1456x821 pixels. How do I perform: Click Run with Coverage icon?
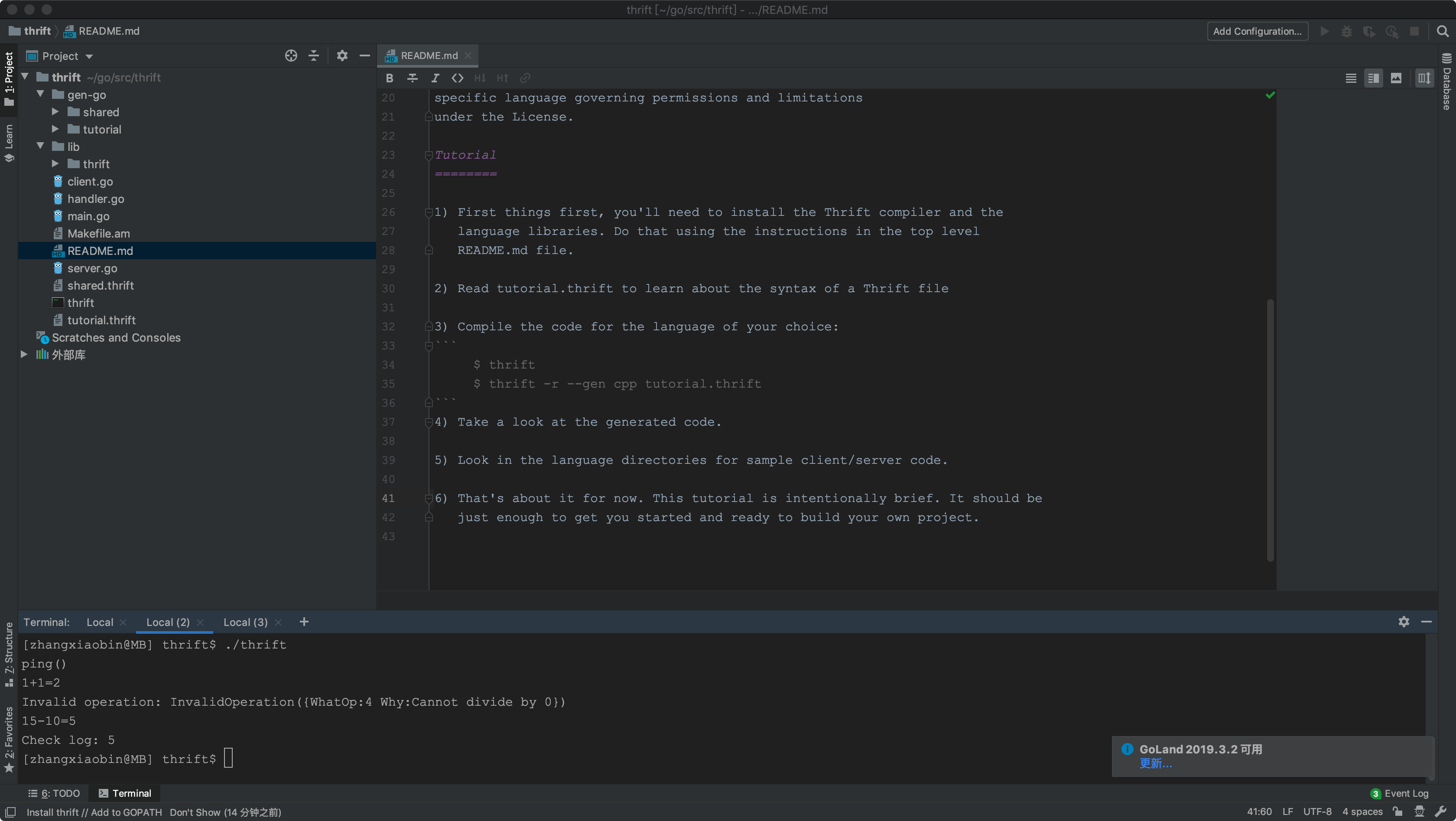tap(1369, 31)
